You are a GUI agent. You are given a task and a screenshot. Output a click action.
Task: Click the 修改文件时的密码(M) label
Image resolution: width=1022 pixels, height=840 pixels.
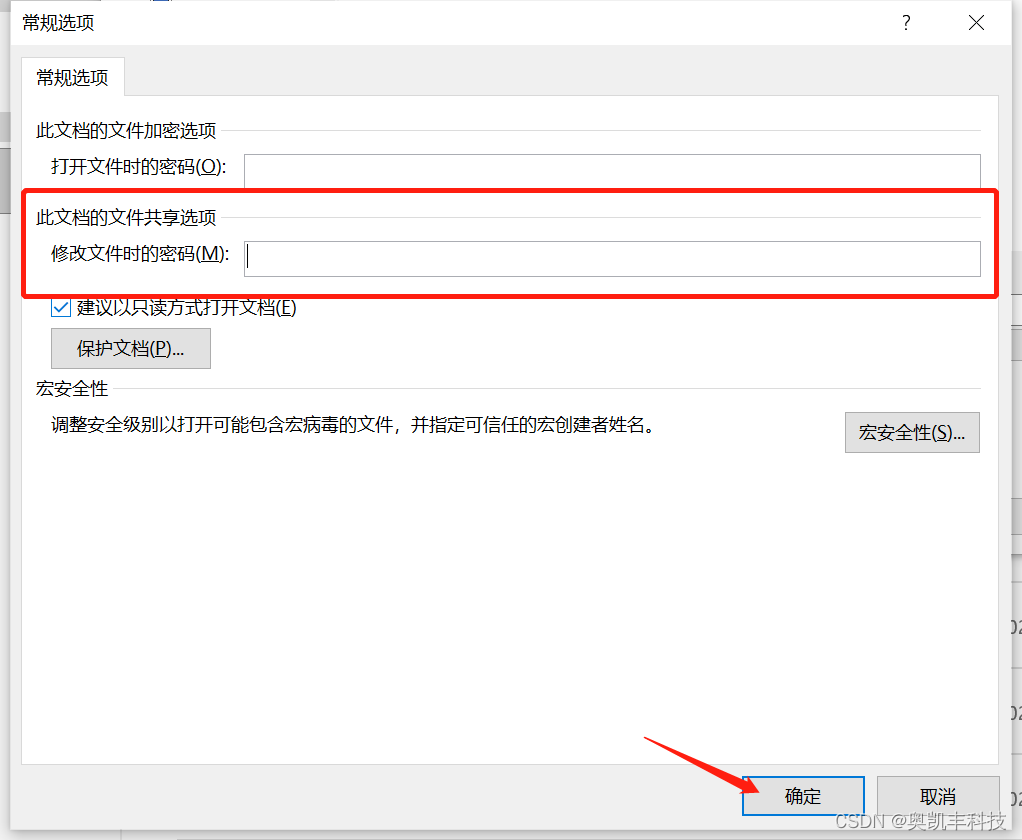(140, 254)
